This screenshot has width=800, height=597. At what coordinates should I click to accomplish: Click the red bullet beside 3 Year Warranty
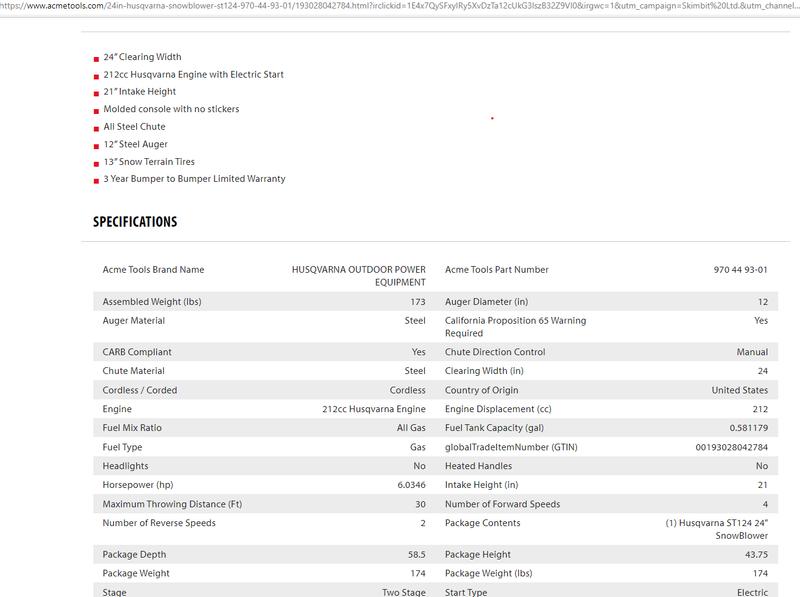96,181
